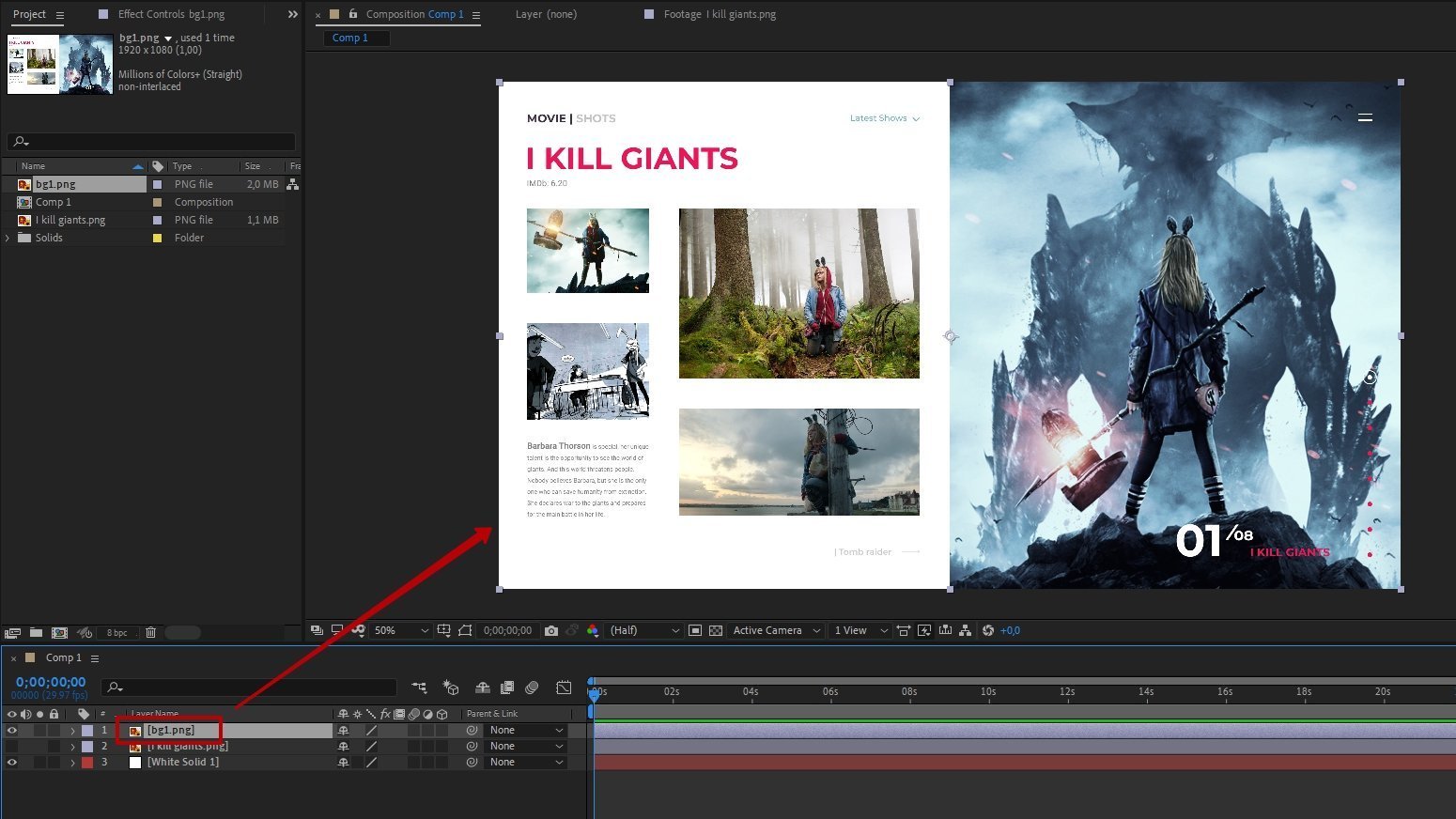Show the I kill giants.png layer
Image resolution: width=1456 pixels, height=819 pixels.
(12, 746)
